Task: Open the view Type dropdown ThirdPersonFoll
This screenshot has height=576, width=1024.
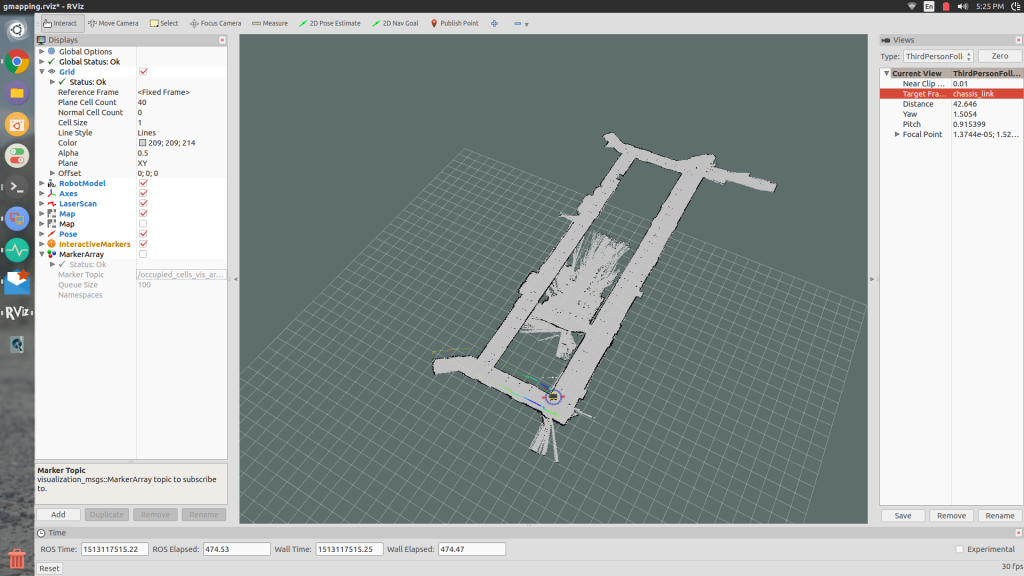Action: tap(938, 56)
